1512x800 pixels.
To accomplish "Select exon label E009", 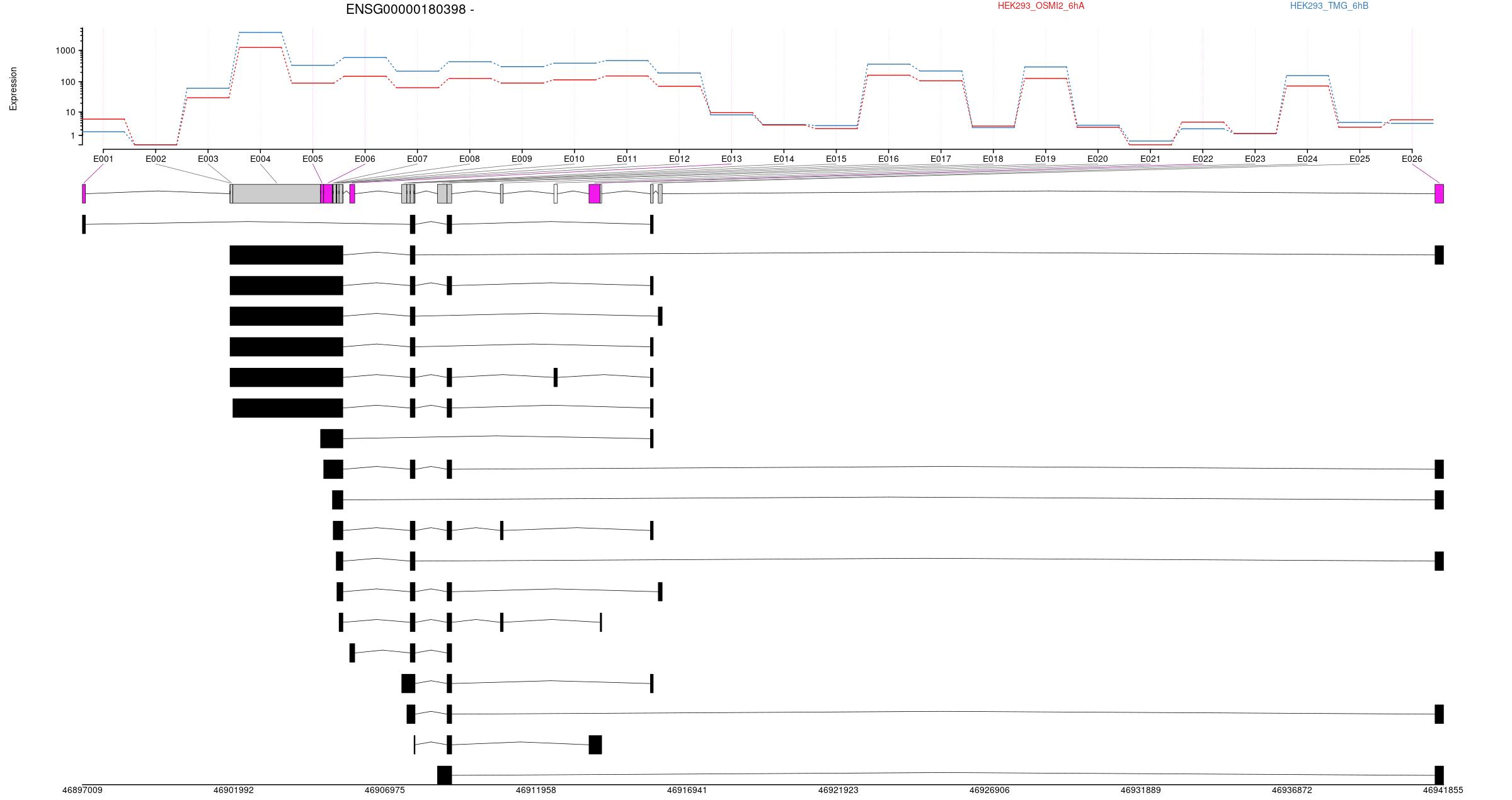I will (x=522, y=159).
